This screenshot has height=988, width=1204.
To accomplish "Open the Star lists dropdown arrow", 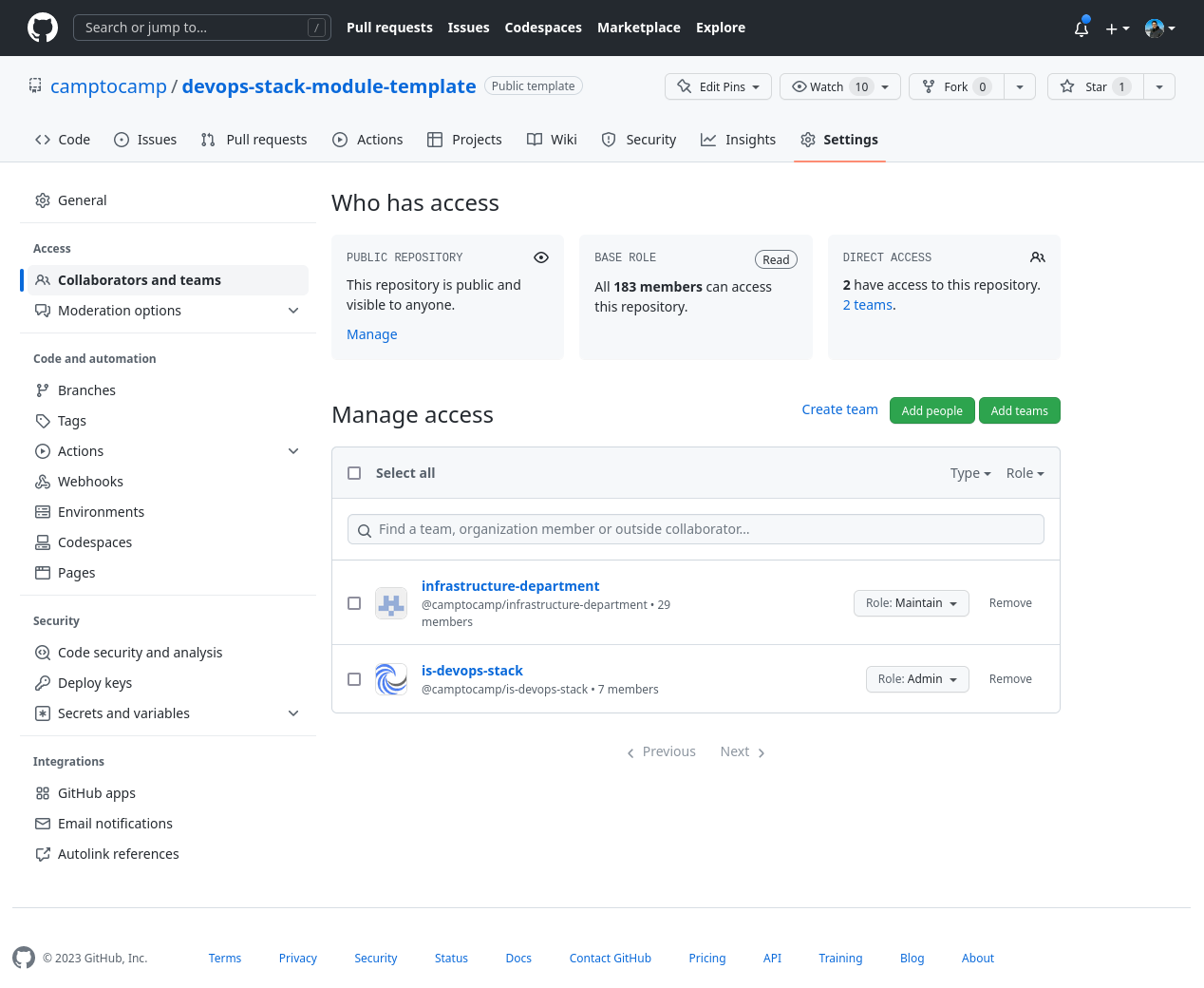I will coord(1159,86).
